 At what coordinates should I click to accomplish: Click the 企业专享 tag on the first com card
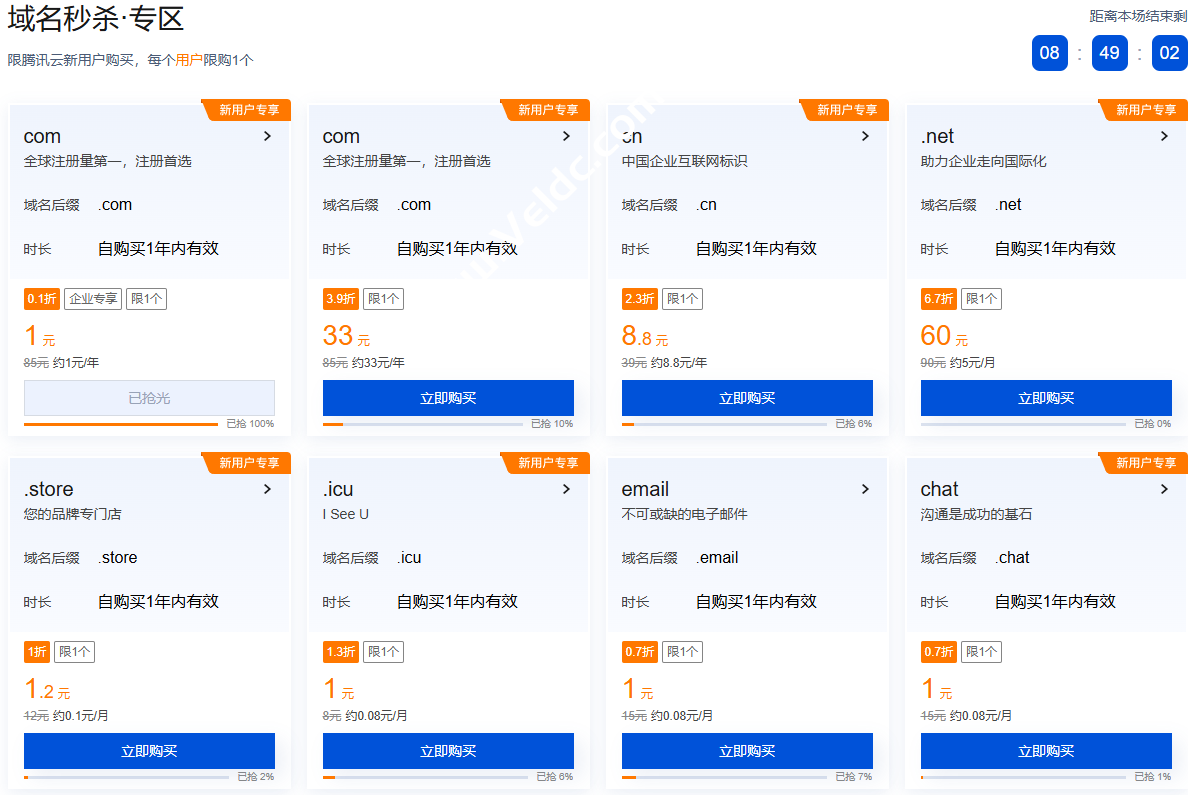tap(93, 299)
